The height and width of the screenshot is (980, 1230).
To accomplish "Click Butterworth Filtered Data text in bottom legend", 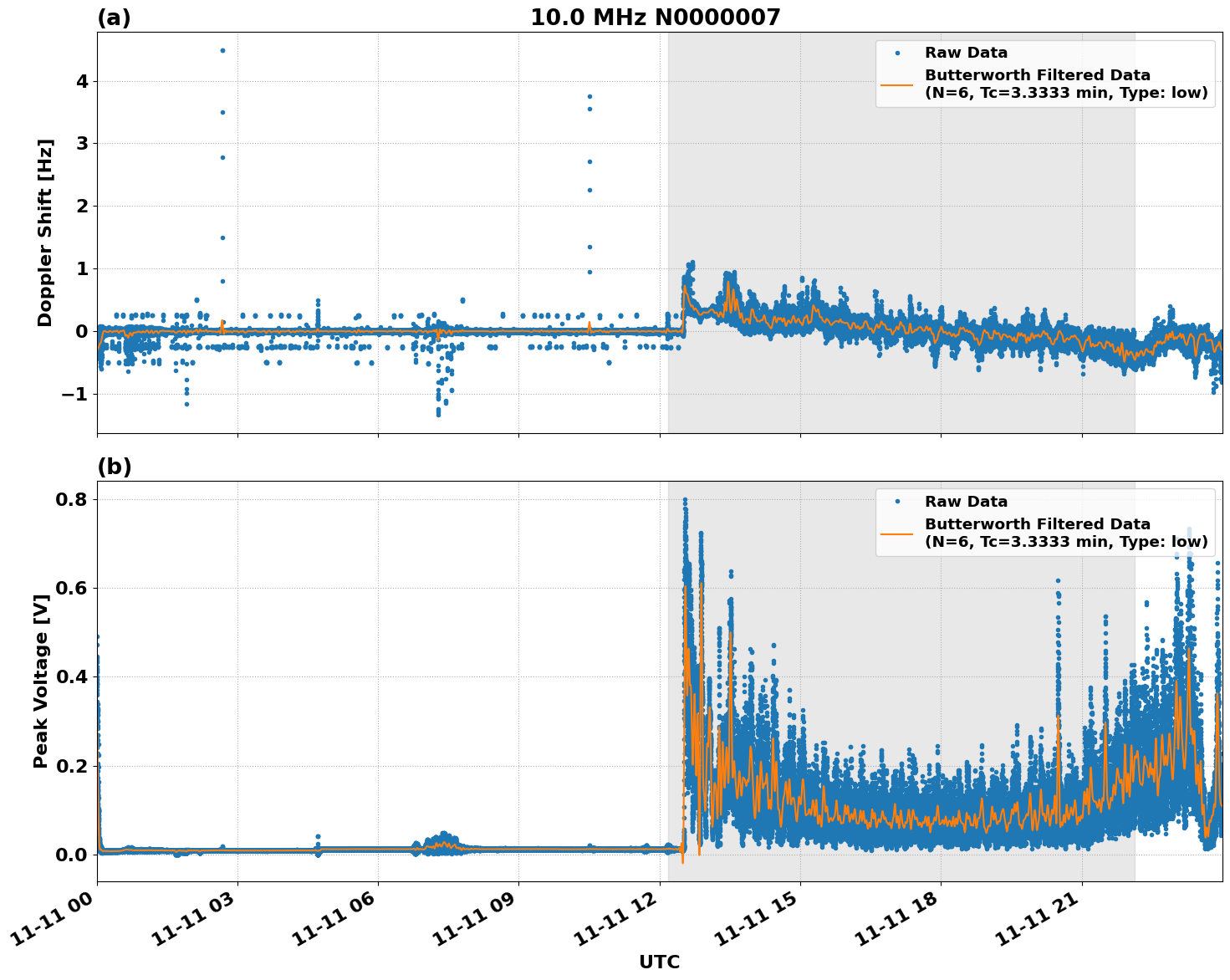I will [1037, 524].
